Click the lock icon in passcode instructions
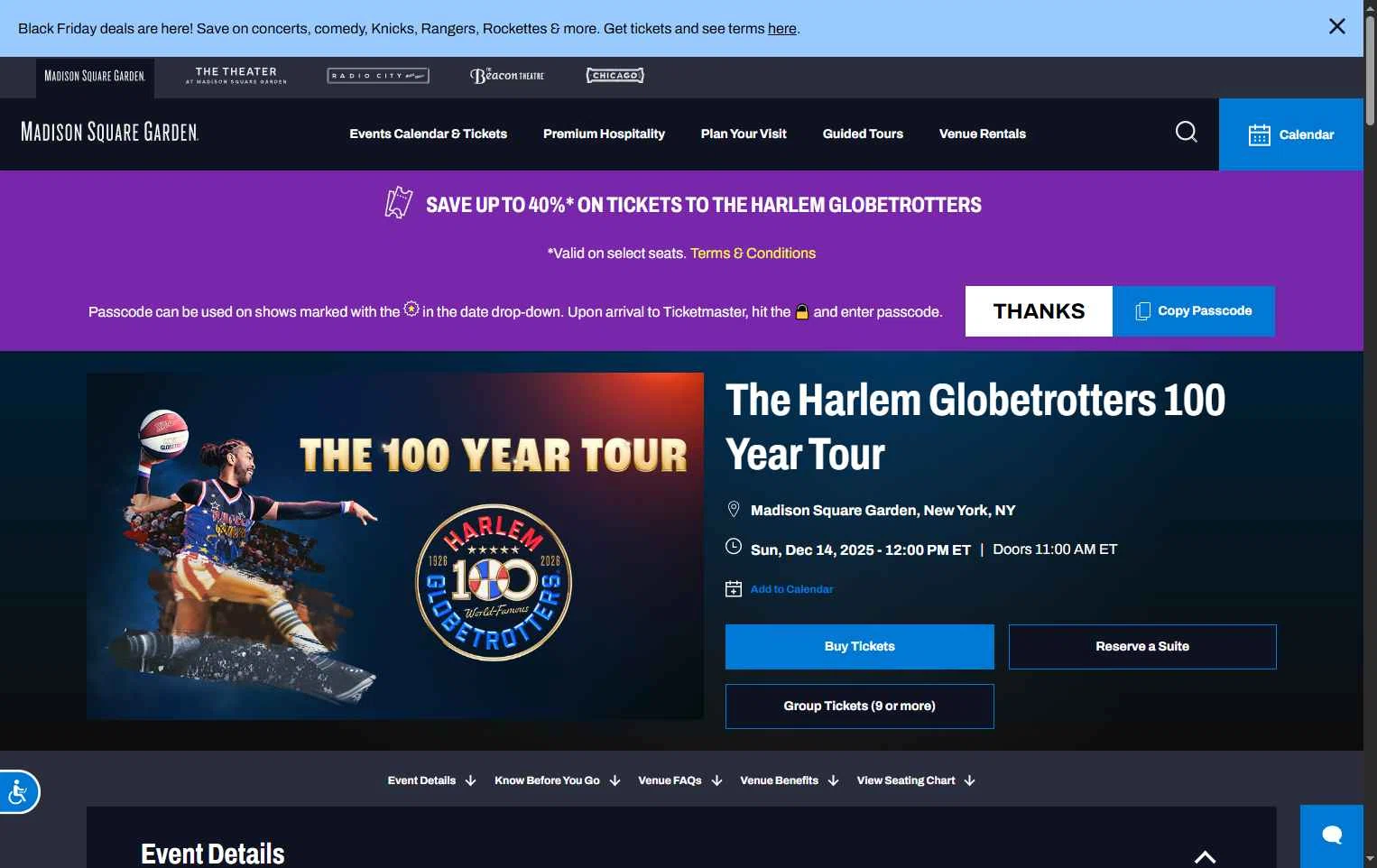The height and width of the screenshot is (868, 1377). click(x=801, y=312)
